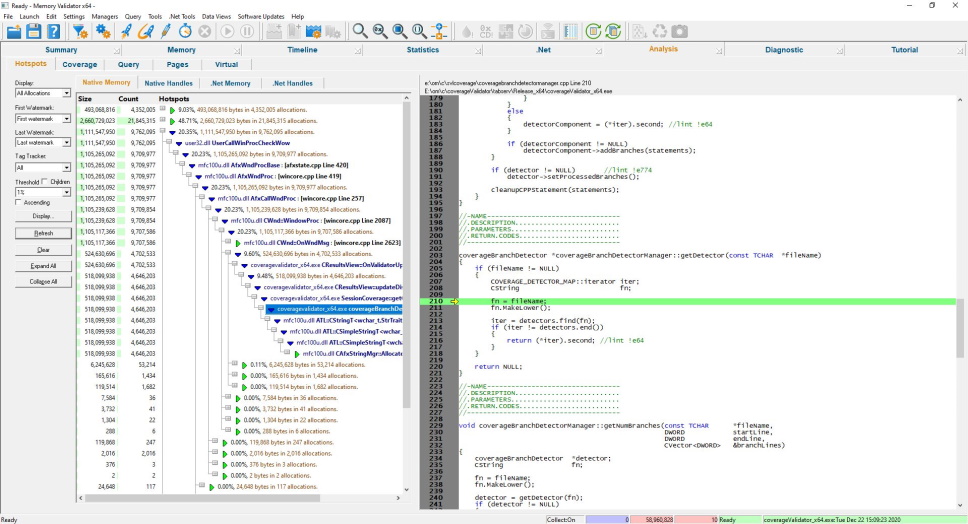The width and height of the screenshot is (968, 524).
Task: Switch to the Statistics tab
Action: tap(423, 49)
